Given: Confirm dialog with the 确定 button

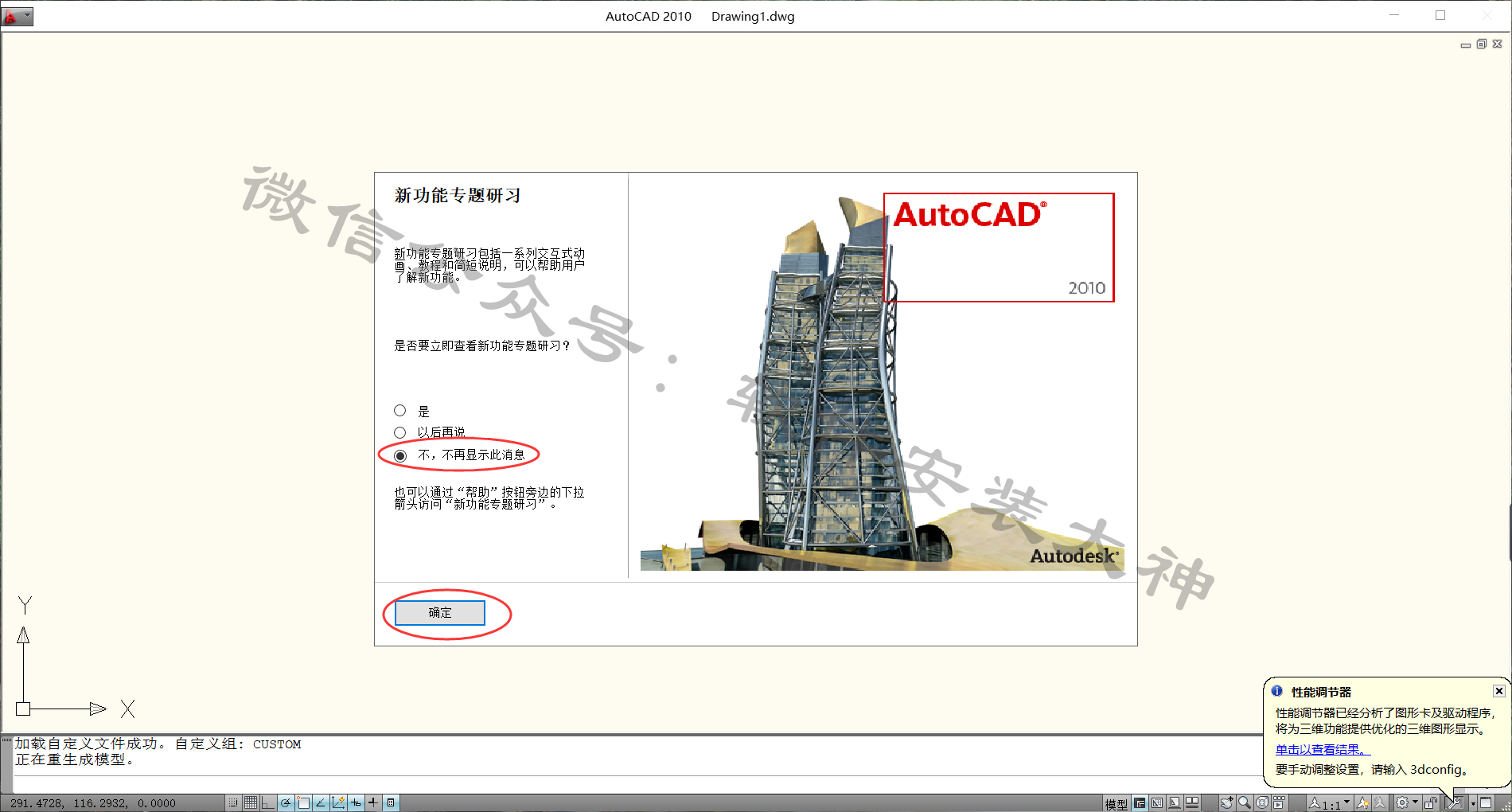Looking at the screenshot, I should (440, 613).
